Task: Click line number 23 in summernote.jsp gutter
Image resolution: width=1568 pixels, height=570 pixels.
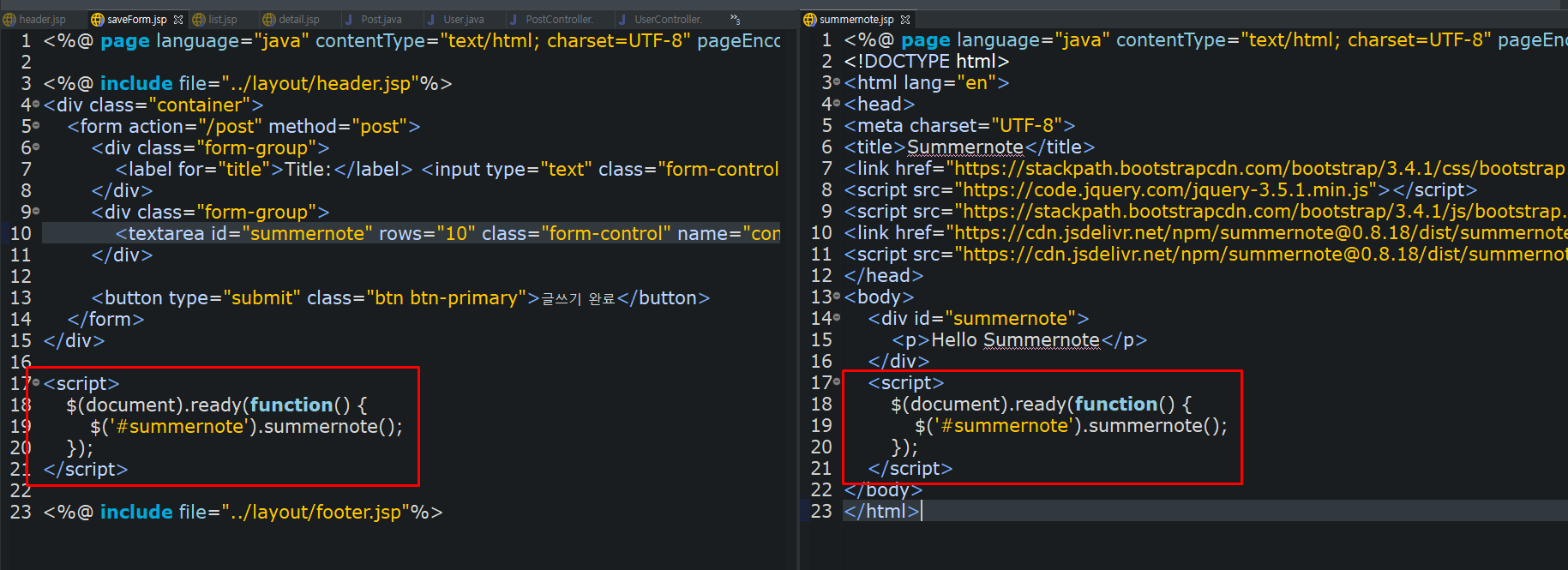Action: click(x=821, y=511)
